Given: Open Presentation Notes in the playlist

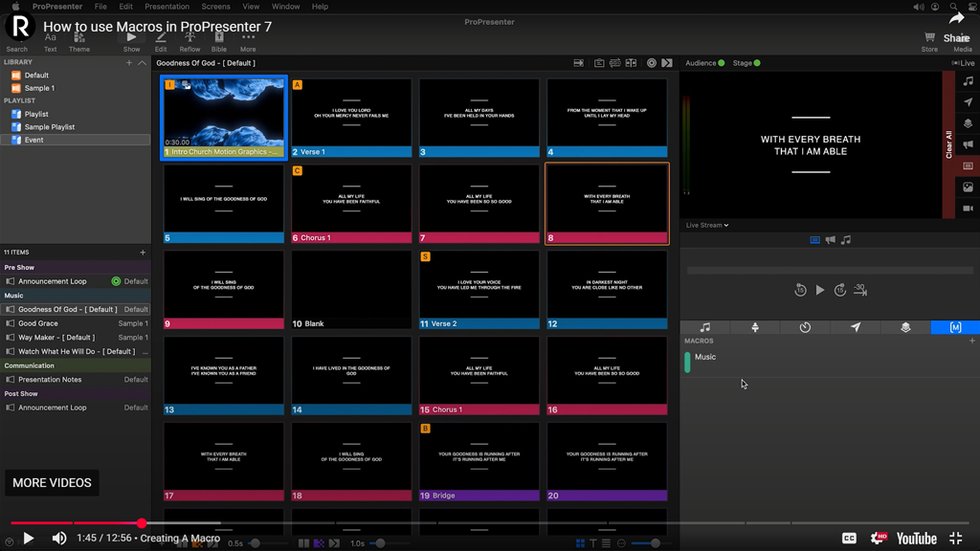Looking at the screenshot, I should click(75, 379).
